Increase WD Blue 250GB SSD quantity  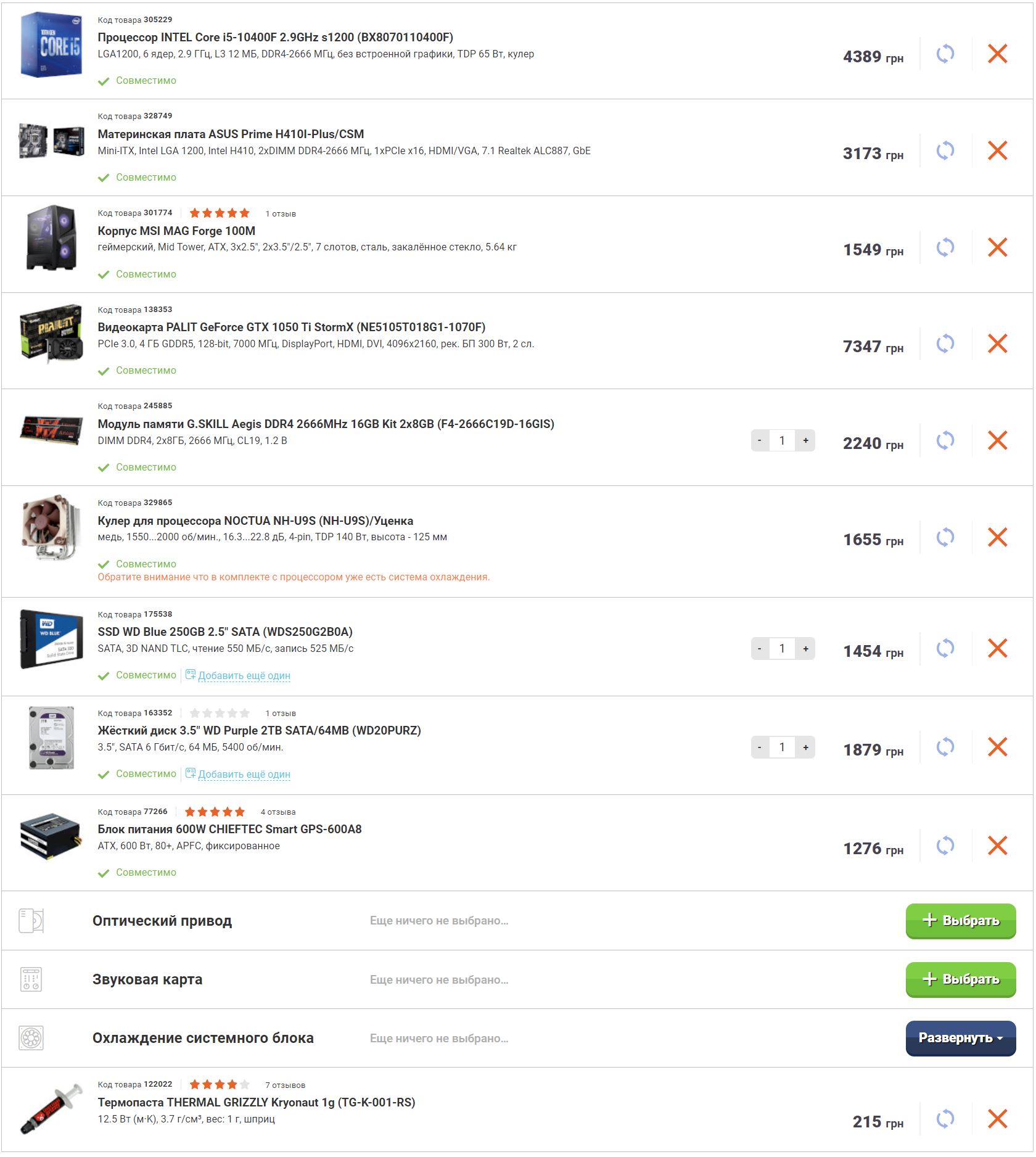click(805, 648)
